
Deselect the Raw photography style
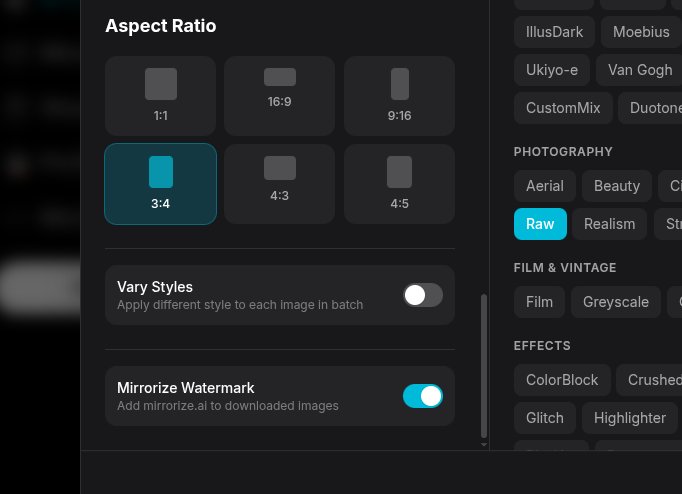[540, 224]
